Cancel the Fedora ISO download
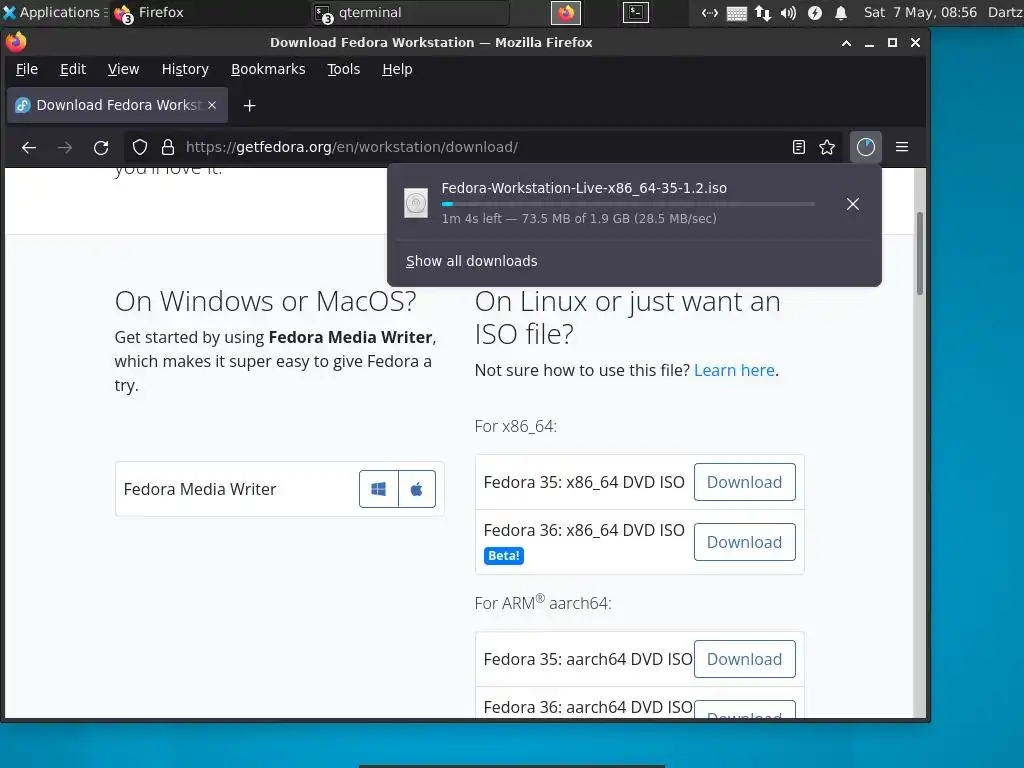Viewport: 1024px width, 768px height. pyautogui.click(x=852, y=204)
